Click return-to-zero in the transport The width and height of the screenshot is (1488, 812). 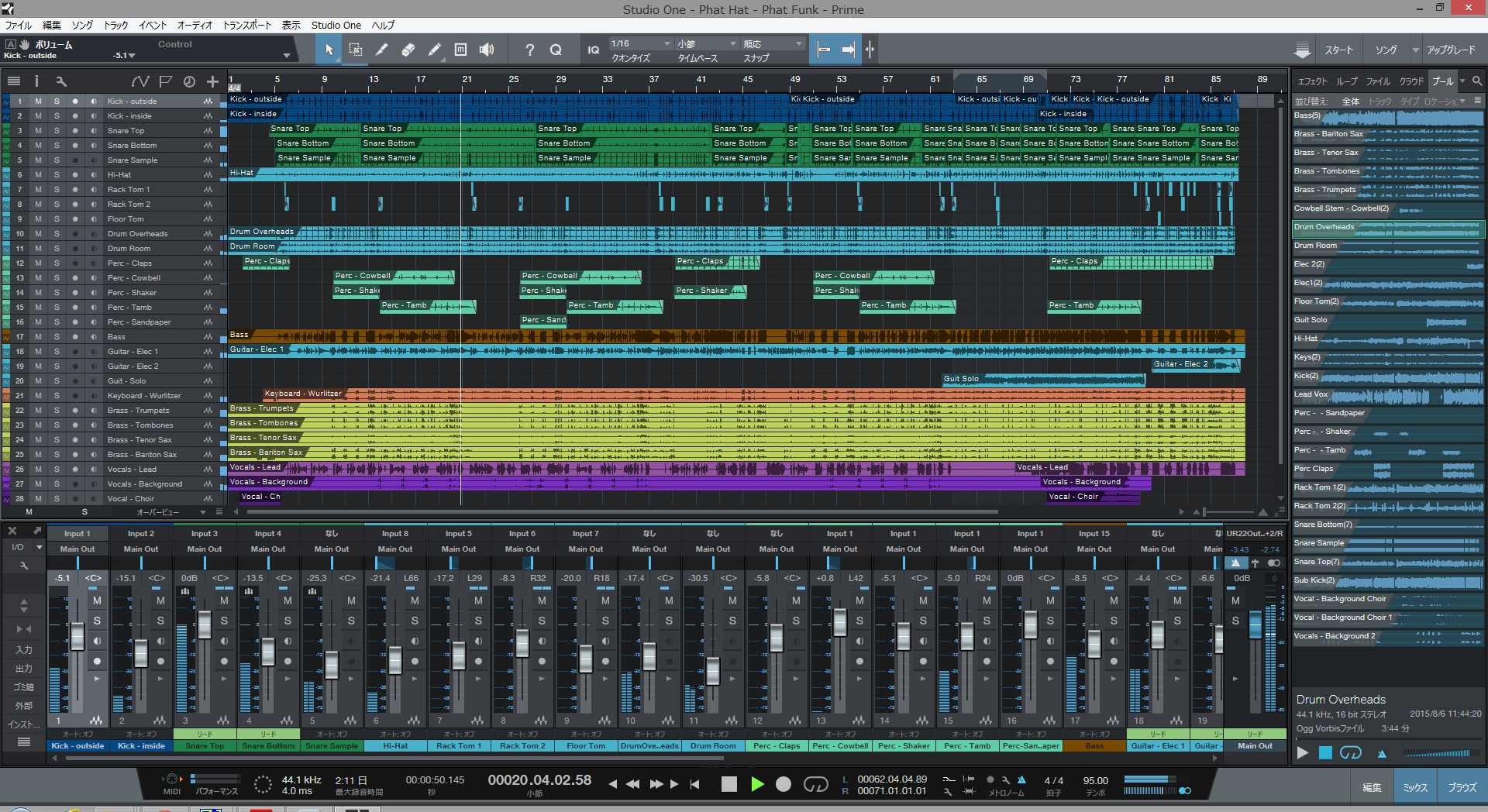(695, 784)
